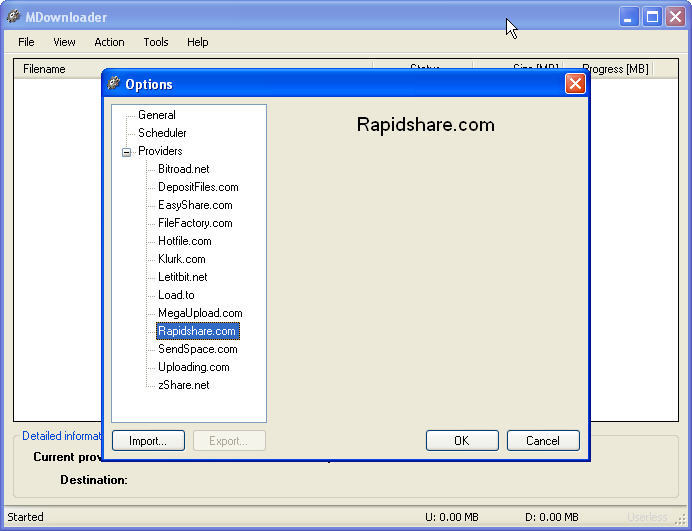Select Letitbit.net provider
Viewport: 692px width, 531px height.
pyautogui.click(x=182, y=277)
